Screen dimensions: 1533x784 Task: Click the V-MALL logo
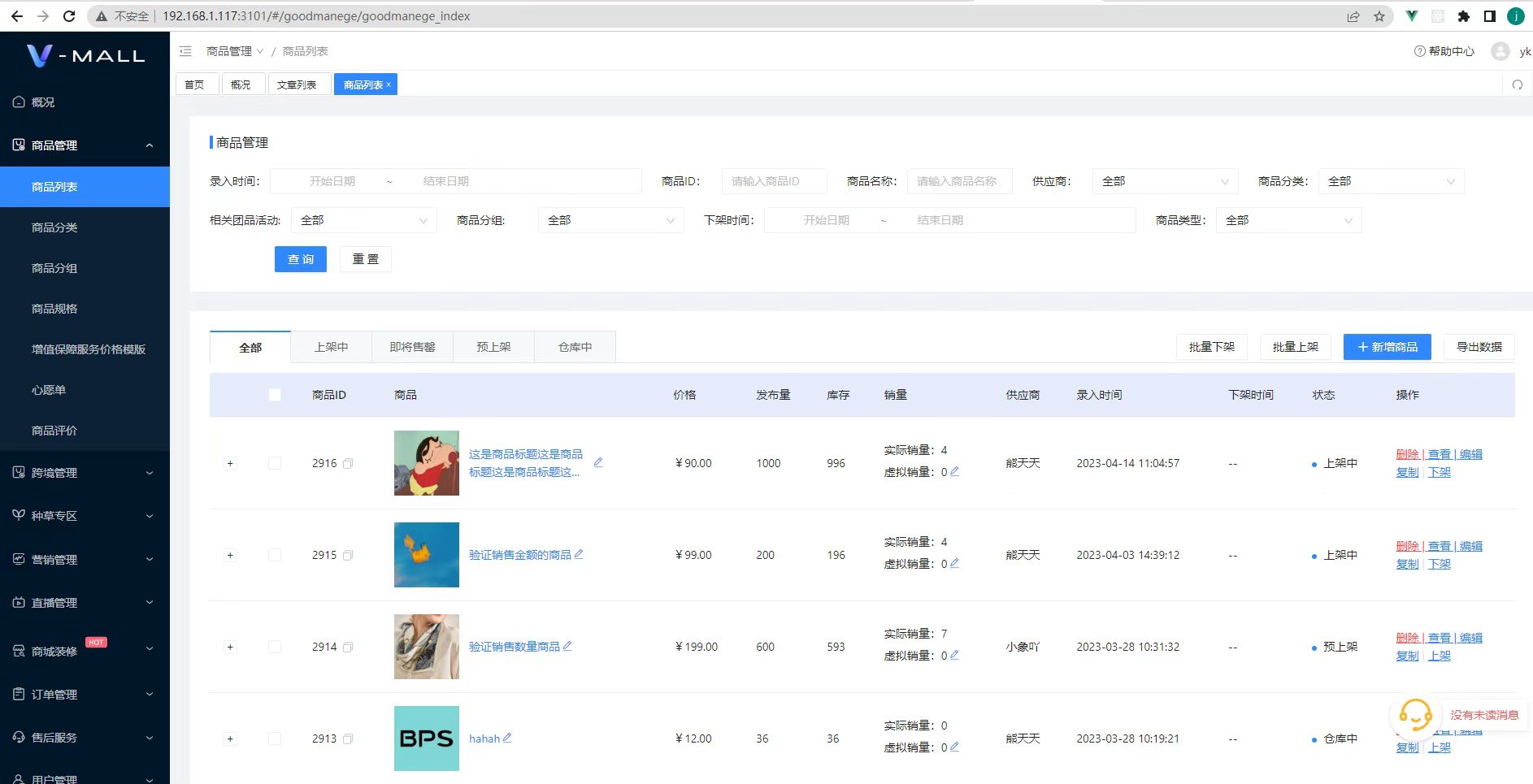[85, 55]
